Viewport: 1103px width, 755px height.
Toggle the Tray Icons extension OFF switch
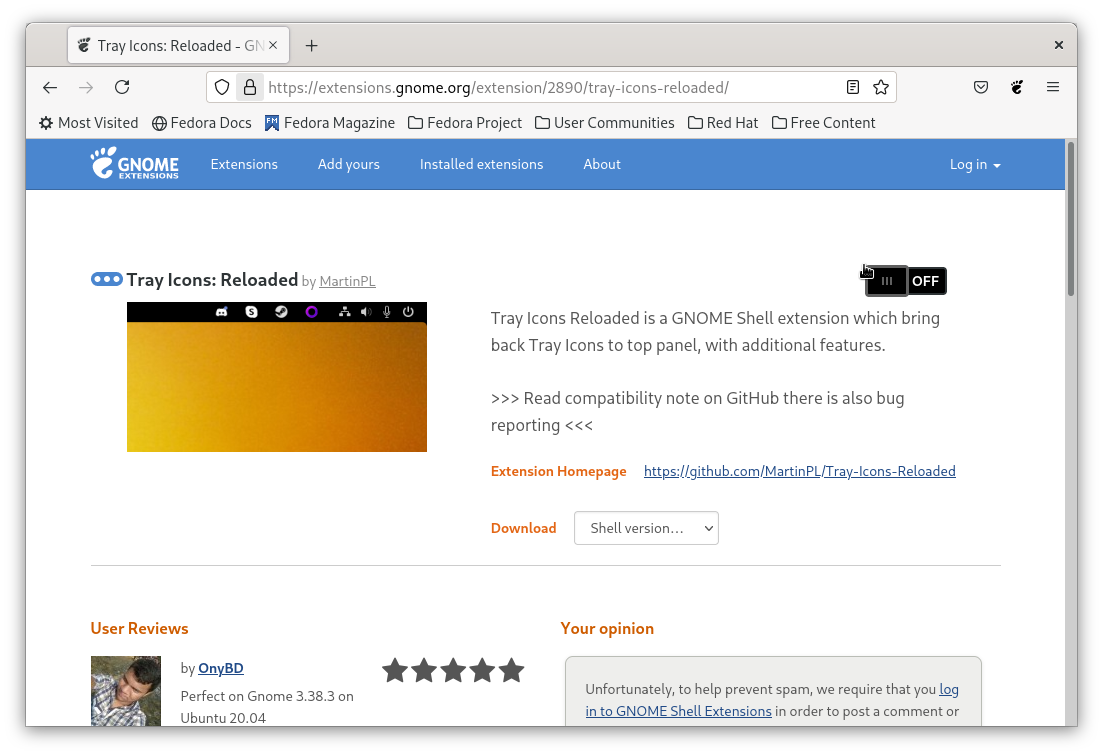point(906,281)
